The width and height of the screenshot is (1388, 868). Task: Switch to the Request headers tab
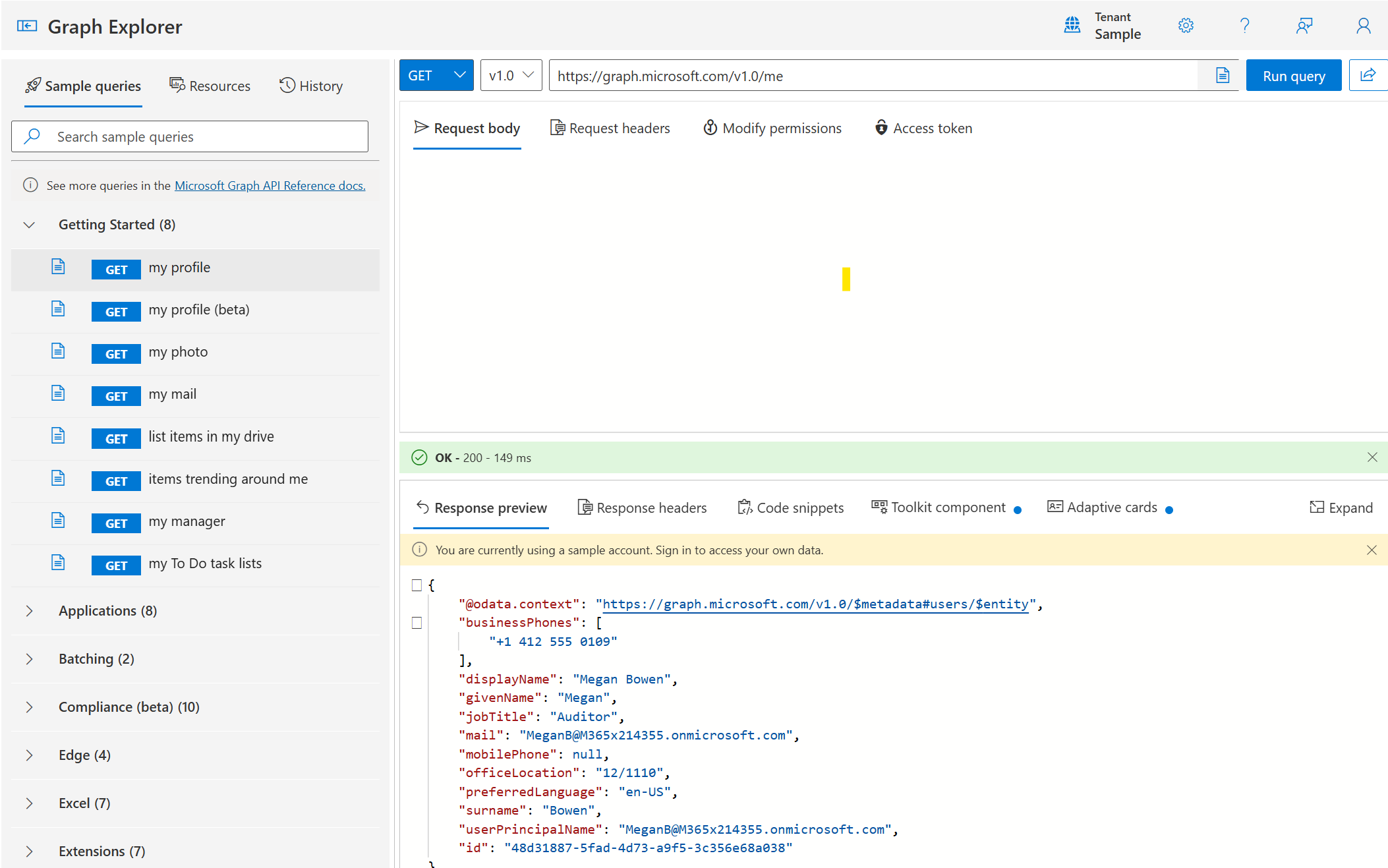[x=611, y=128]
